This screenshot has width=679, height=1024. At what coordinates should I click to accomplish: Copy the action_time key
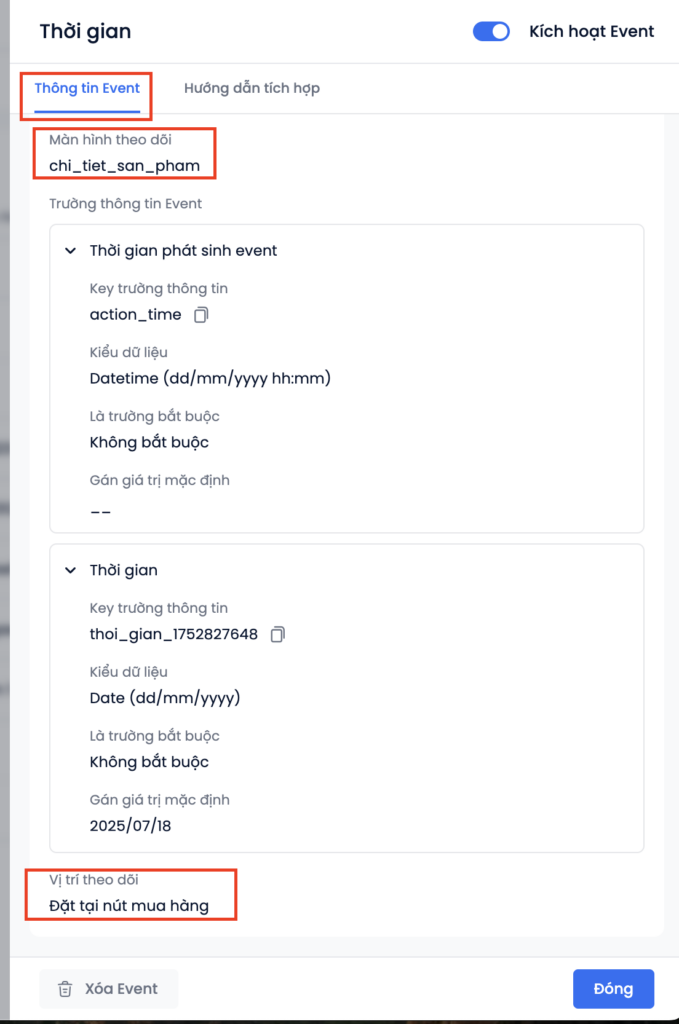(202, 315)
